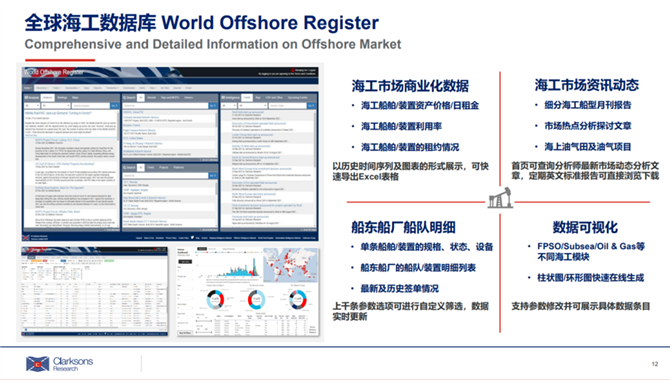The width and height of the screenshot is (670, 380).
Task: Click the Analysis panel header icon
Action: [26, 97]
